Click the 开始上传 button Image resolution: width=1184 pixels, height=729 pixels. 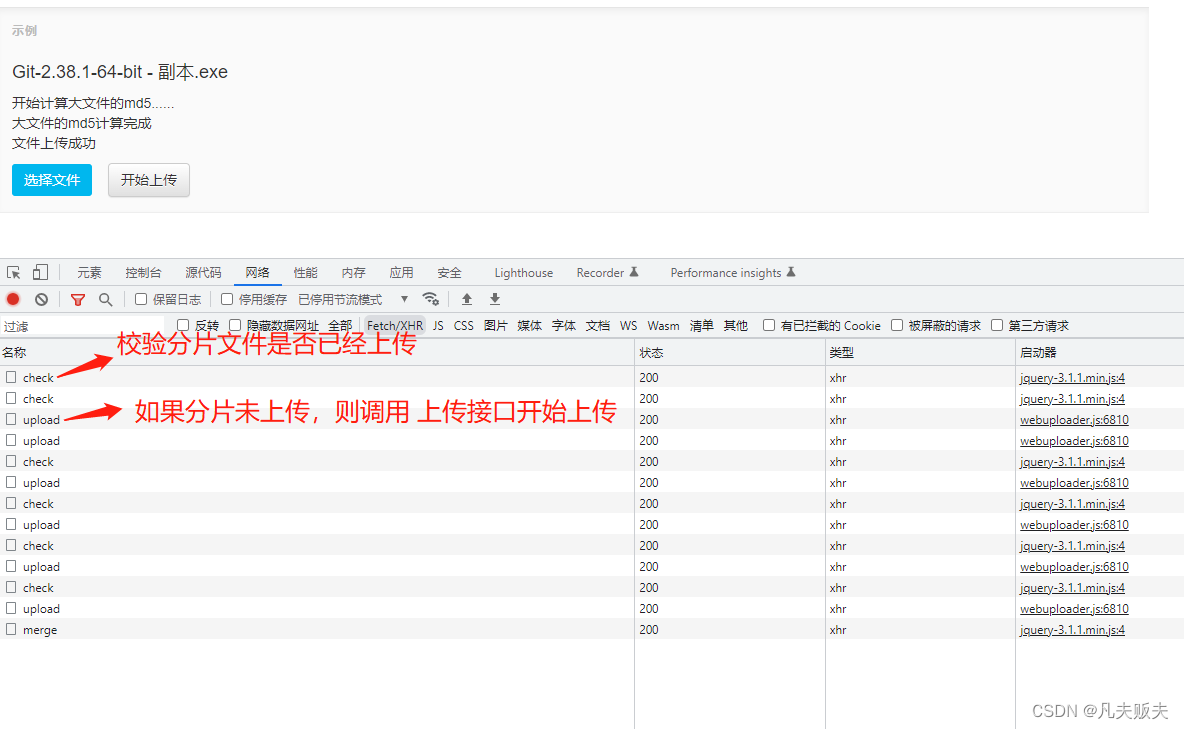point(149,180)
